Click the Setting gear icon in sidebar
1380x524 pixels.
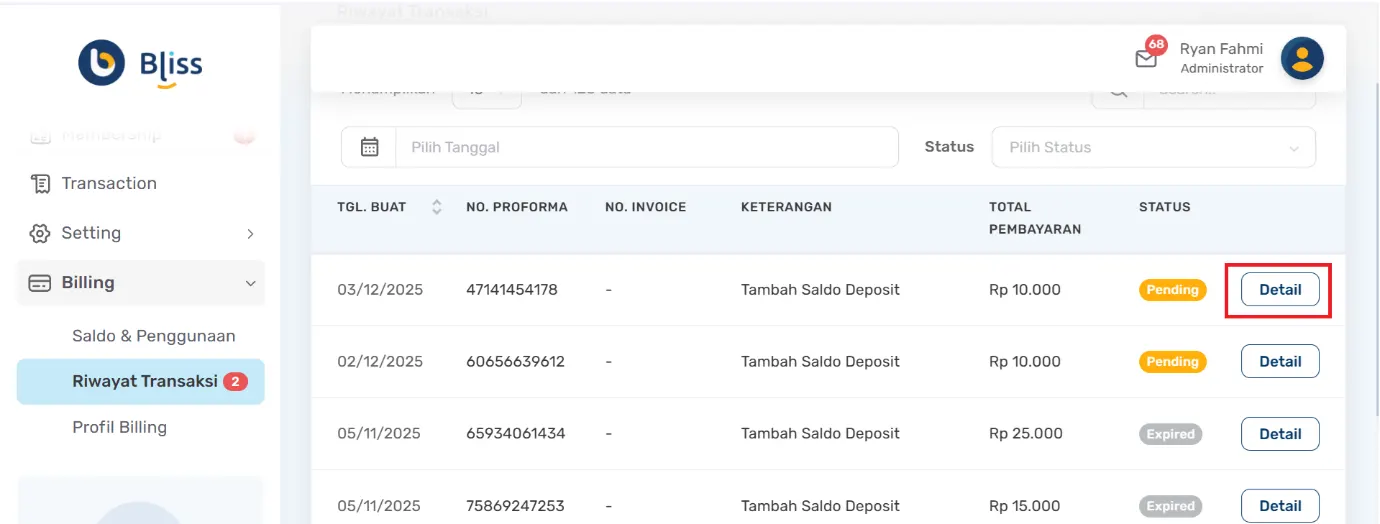pos(40,233)
